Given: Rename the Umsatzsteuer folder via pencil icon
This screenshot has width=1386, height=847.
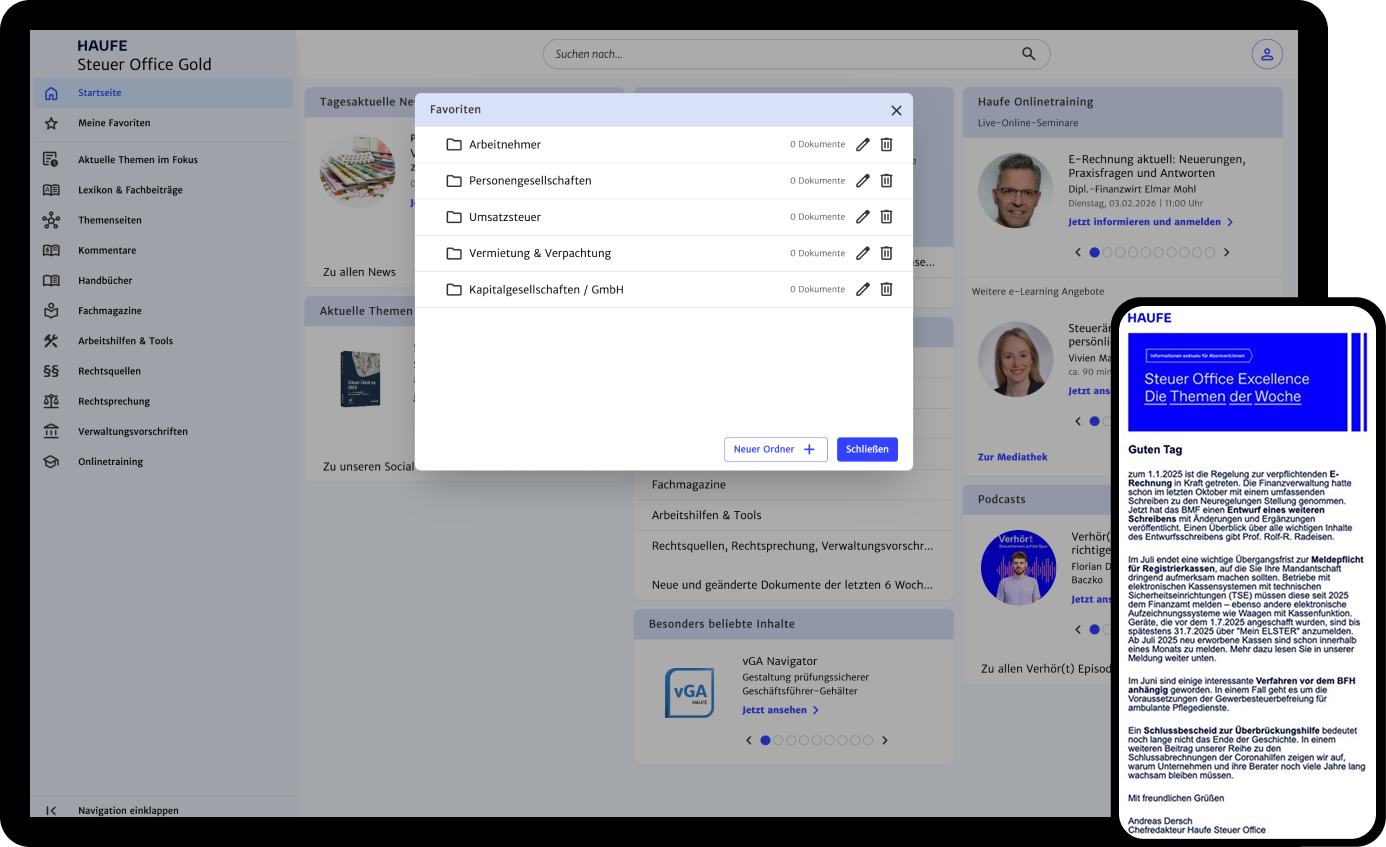Looking at the screenshot, I should tap(863, 217).
